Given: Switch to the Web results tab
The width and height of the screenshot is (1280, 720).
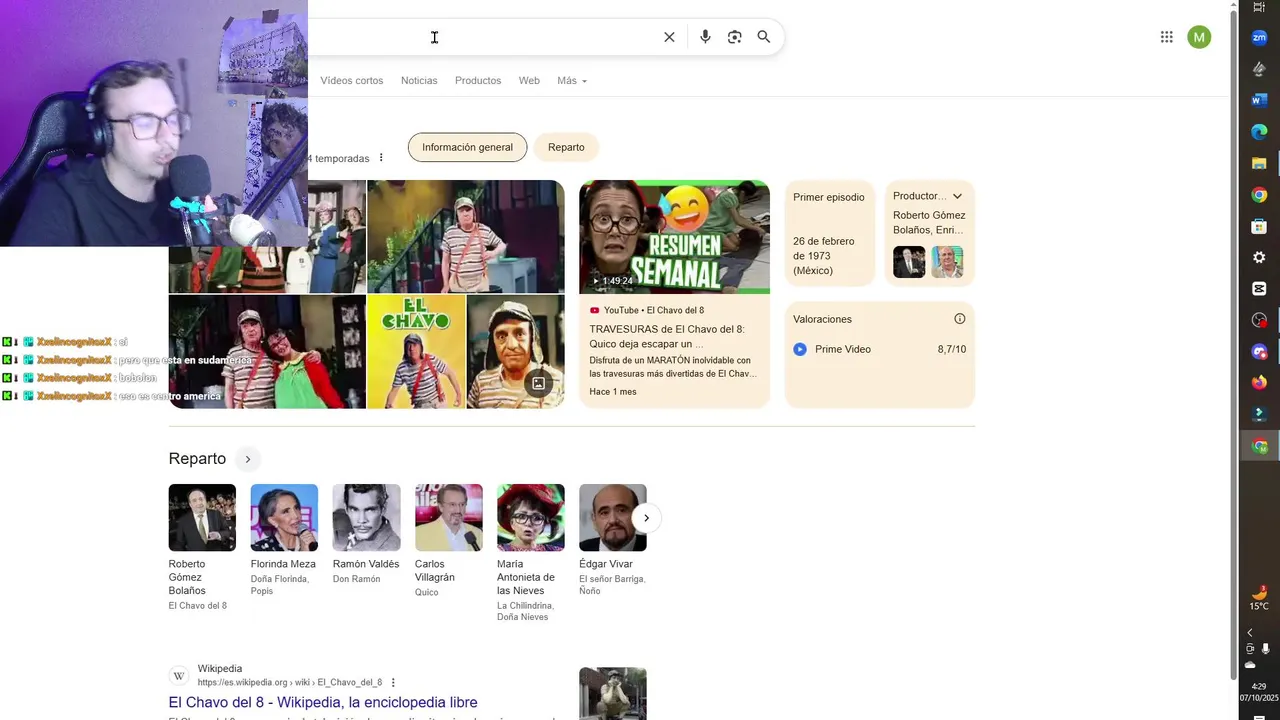Looking at the screenshot, I should (x=529, y=80).
